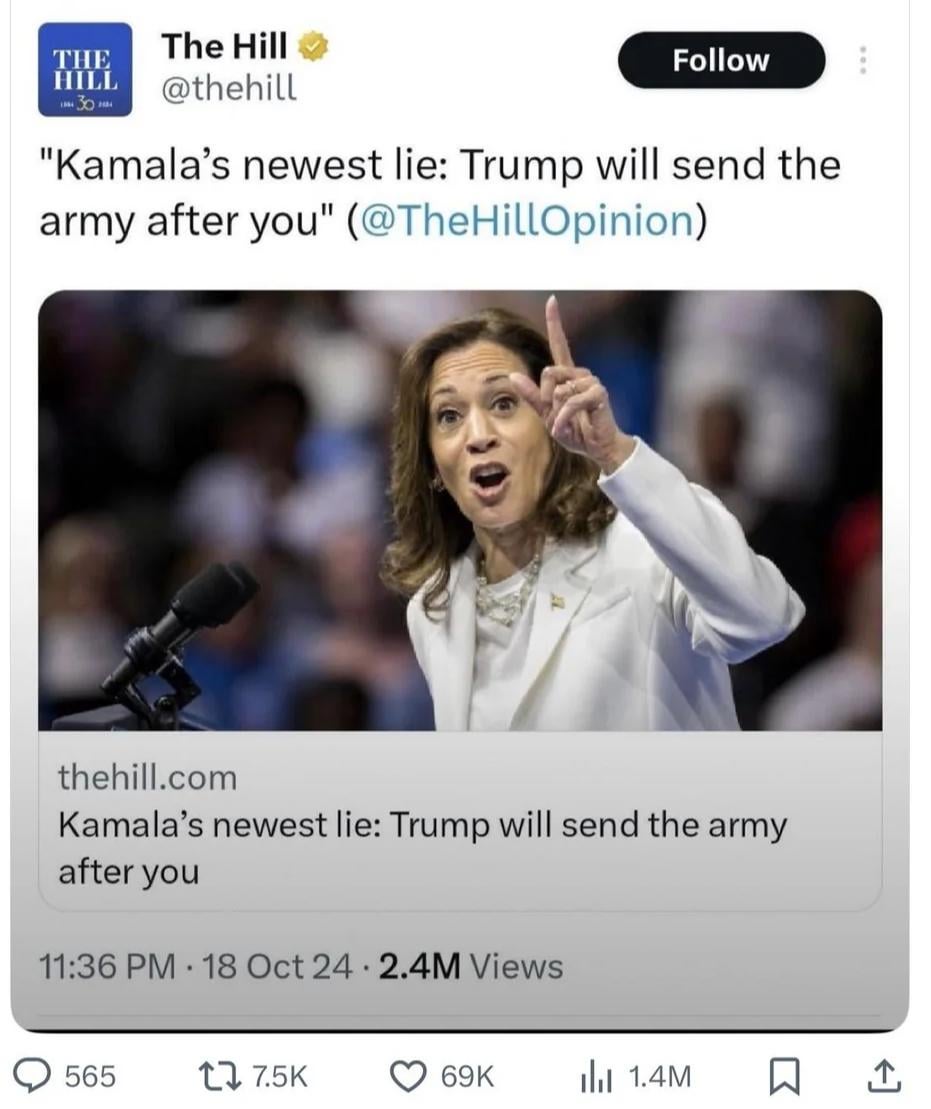Open the @thehill handle
The image size is (931, 1109).
click(x=229, y=89)
